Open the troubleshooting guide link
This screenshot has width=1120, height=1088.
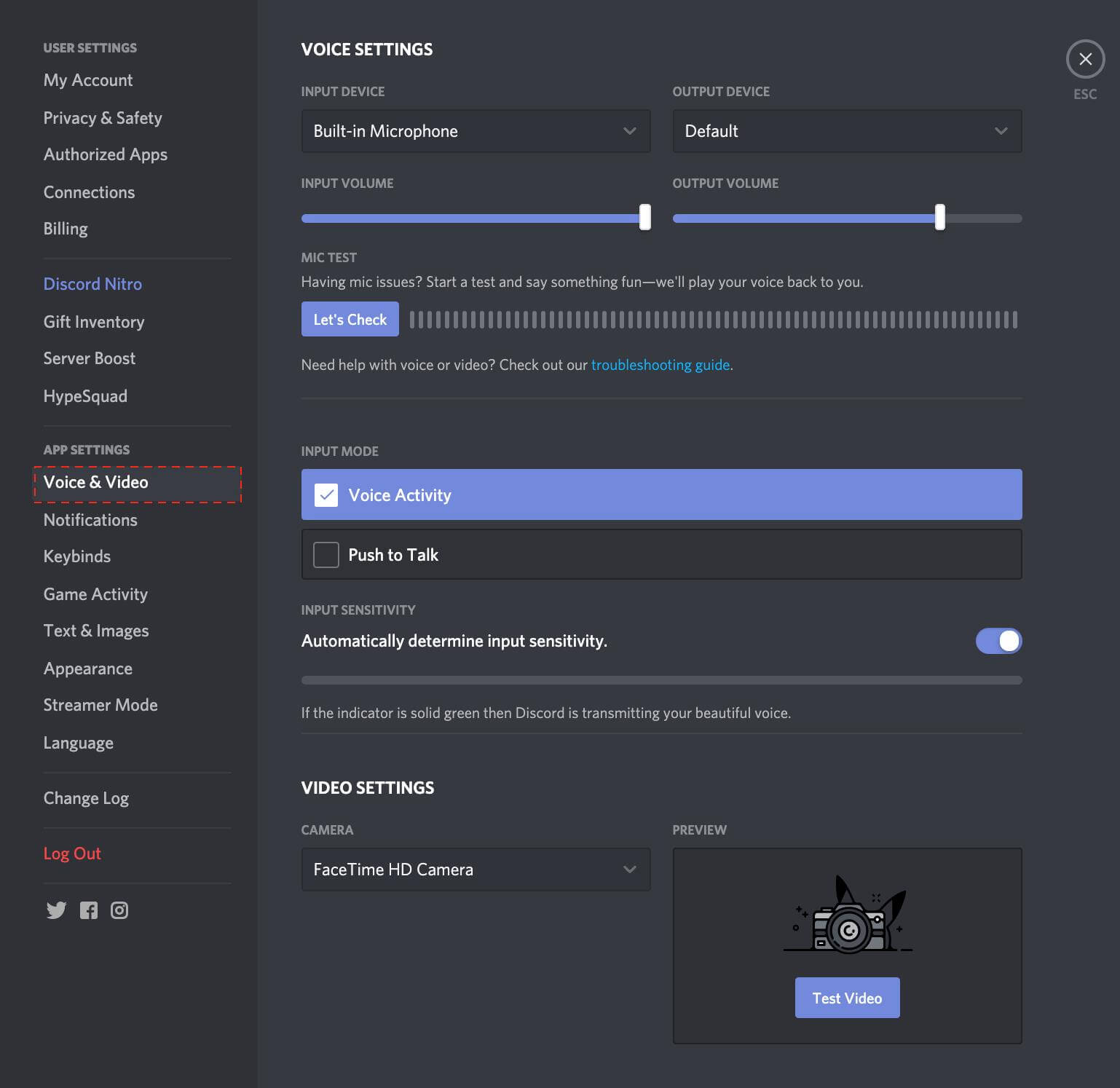point(660,365)
